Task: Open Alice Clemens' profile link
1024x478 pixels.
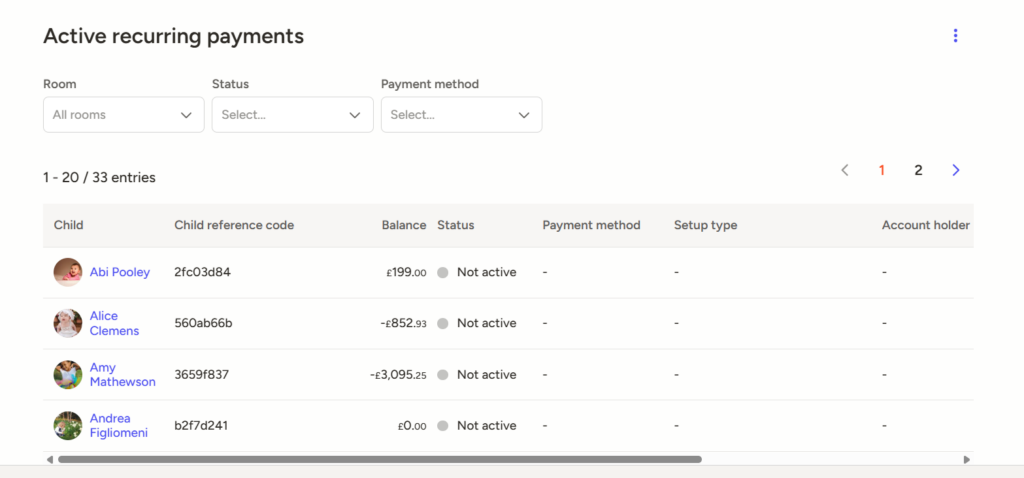Action: coord(114,323)
